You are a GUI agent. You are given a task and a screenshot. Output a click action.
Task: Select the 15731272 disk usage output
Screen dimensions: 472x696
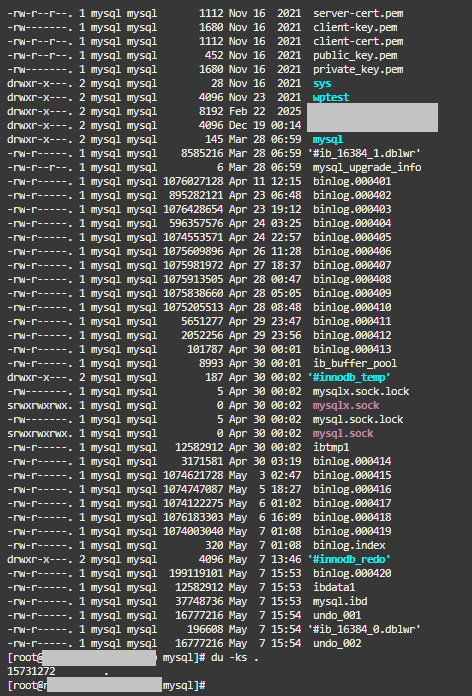[x=31, y=672]
